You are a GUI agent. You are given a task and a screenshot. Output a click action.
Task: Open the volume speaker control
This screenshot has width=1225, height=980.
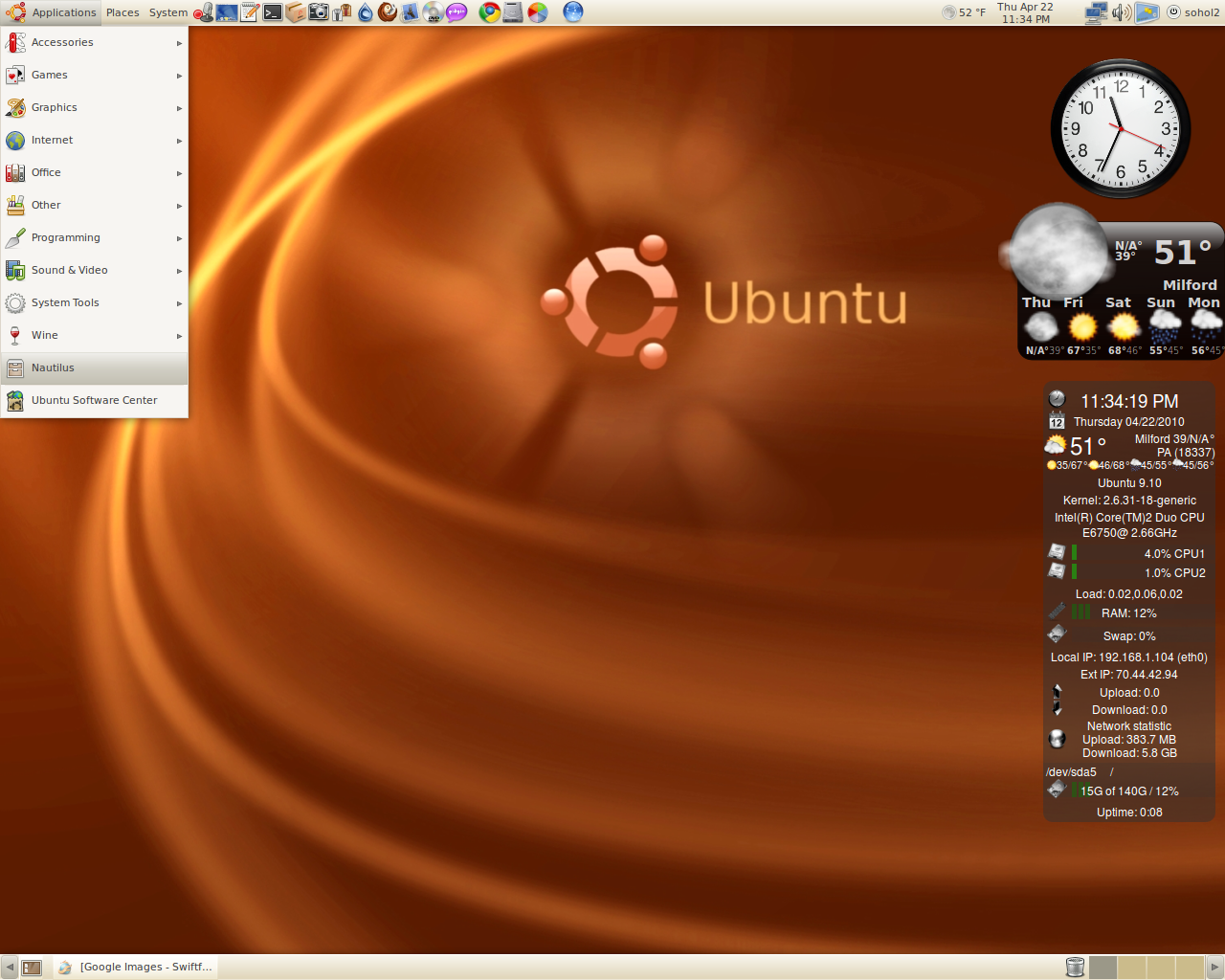1122,12
